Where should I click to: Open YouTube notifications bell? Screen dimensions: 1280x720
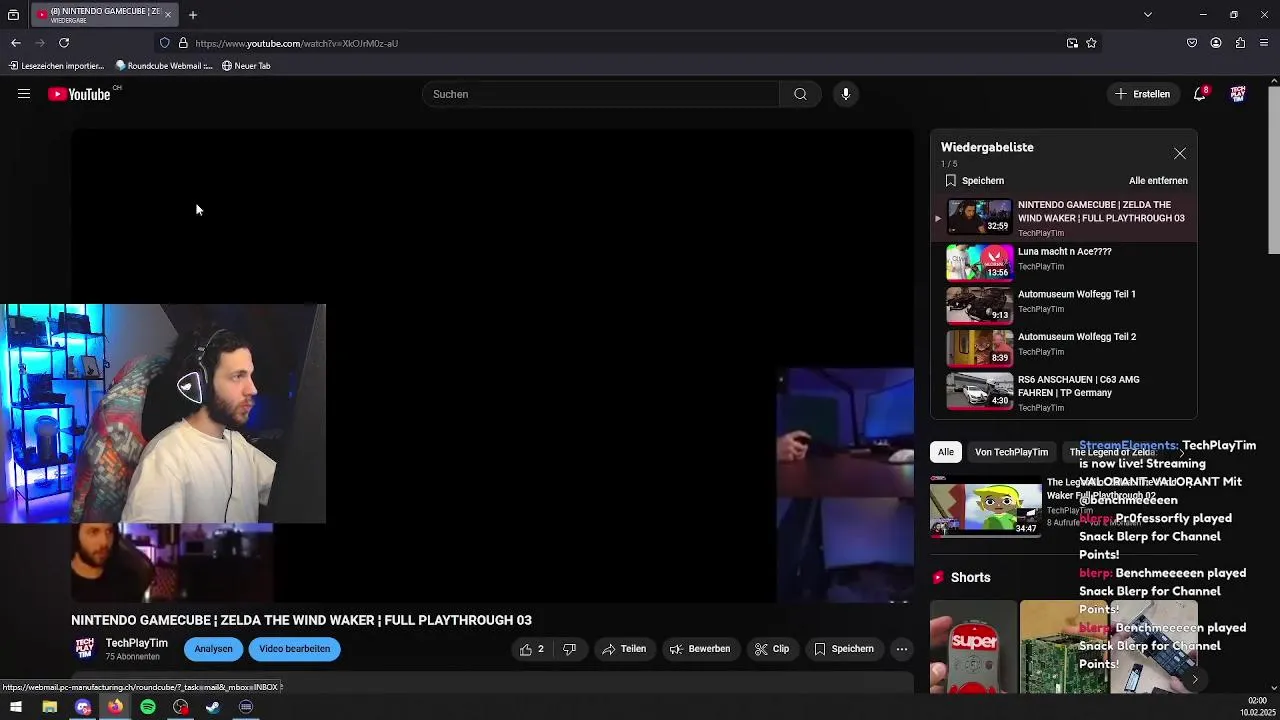click(1200, 94)
